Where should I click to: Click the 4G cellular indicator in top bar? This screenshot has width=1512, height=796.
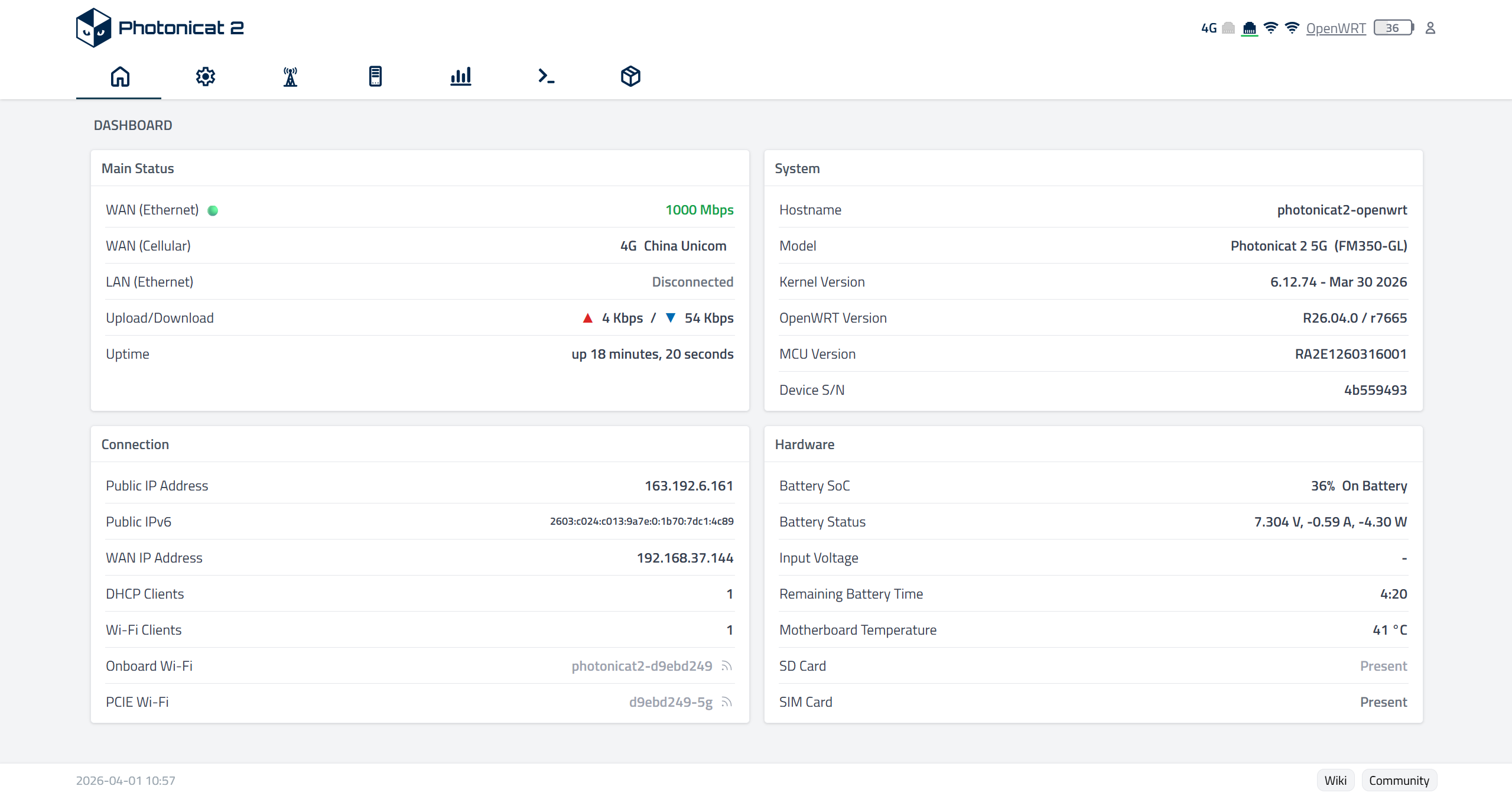click(1208, 28)
